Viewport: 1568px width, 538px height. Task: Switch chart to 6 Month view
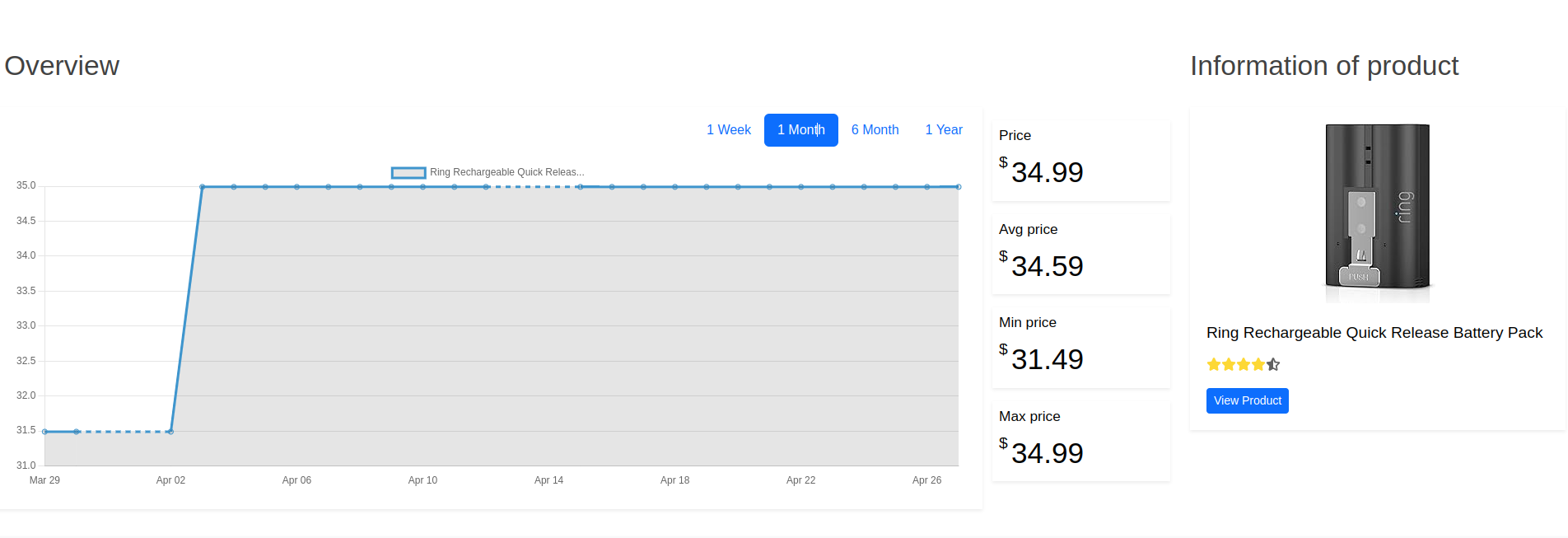pos(875,130)
